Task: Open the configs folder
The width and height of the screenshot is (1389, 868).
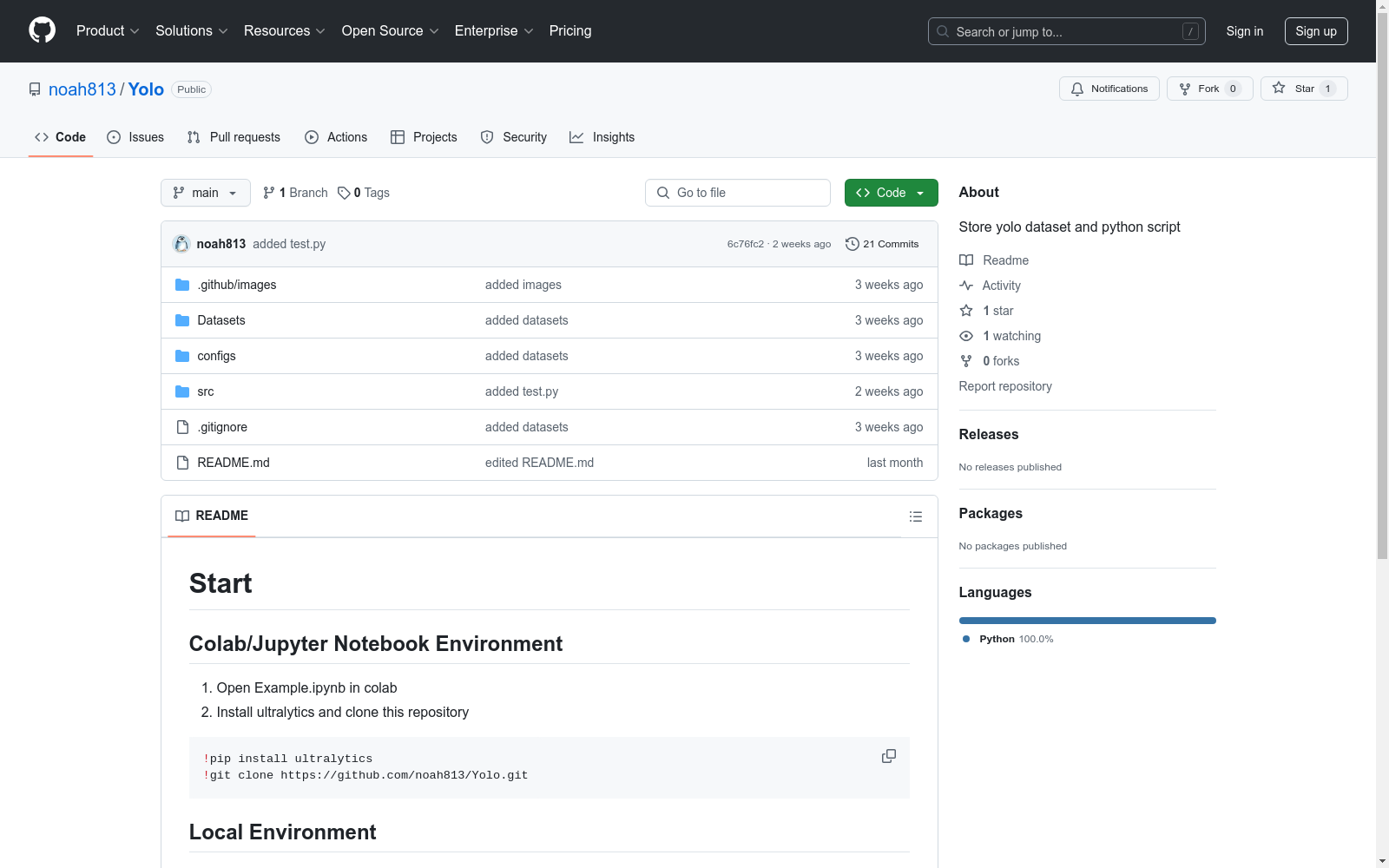Action: click(216, 356)
